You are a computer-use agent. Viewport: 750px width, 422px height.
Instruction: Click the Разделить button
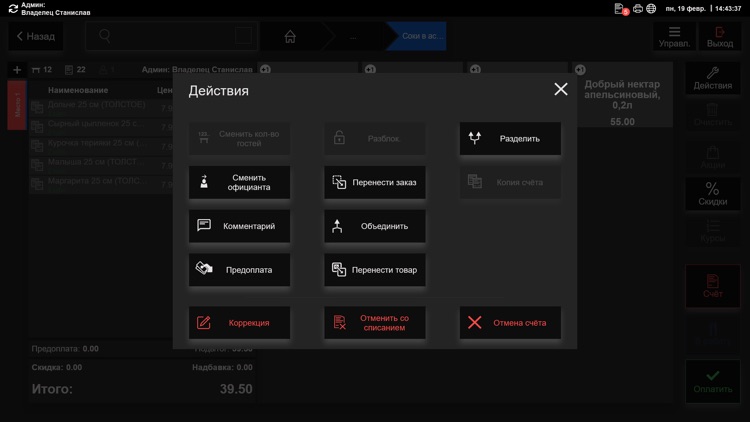coord(510,138)
